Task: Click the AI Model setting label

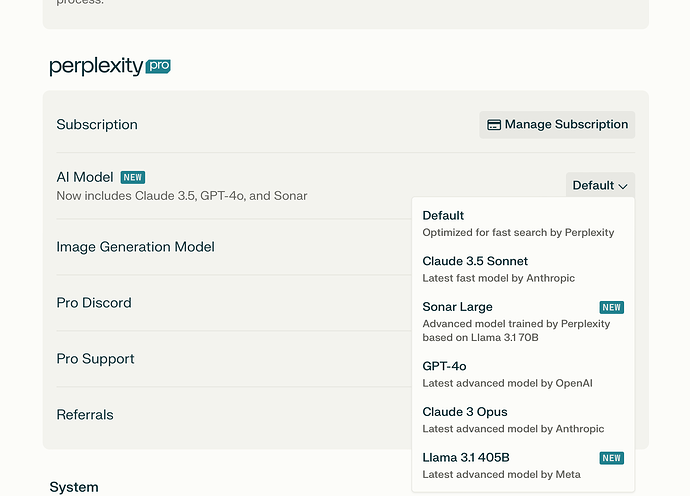Action: (85, 177)
